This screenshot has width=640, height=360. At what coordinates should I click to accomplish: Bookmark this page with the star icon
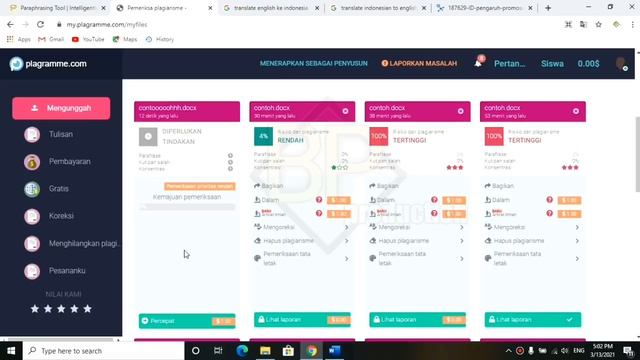pos(598,24)
